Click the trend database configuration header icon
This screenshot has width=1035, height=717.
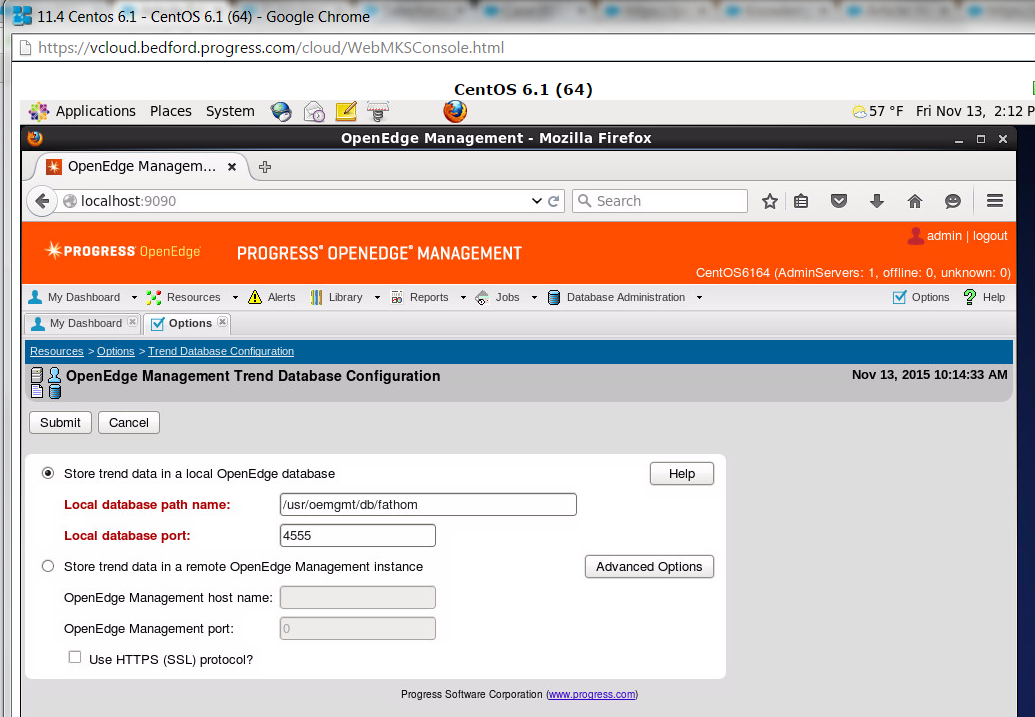tap(46, 383)
